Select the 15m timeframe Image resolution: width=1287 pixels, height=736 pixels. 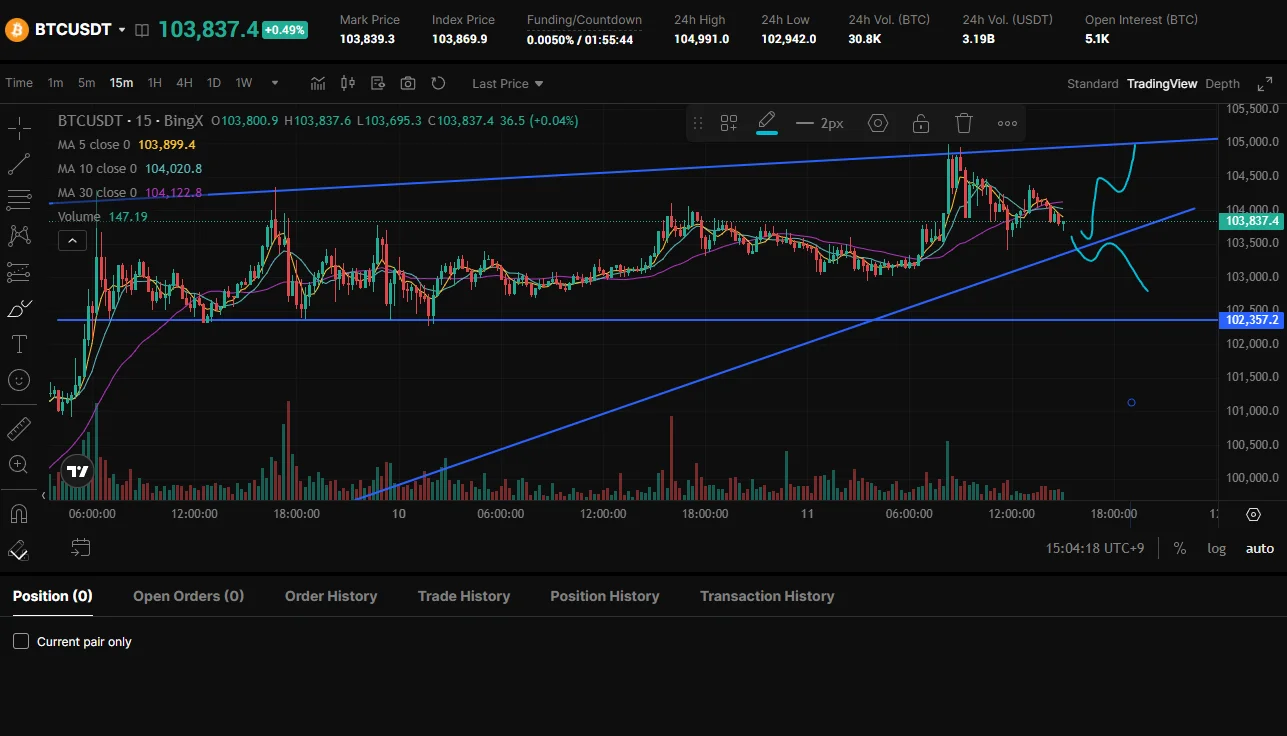(121, 83)
